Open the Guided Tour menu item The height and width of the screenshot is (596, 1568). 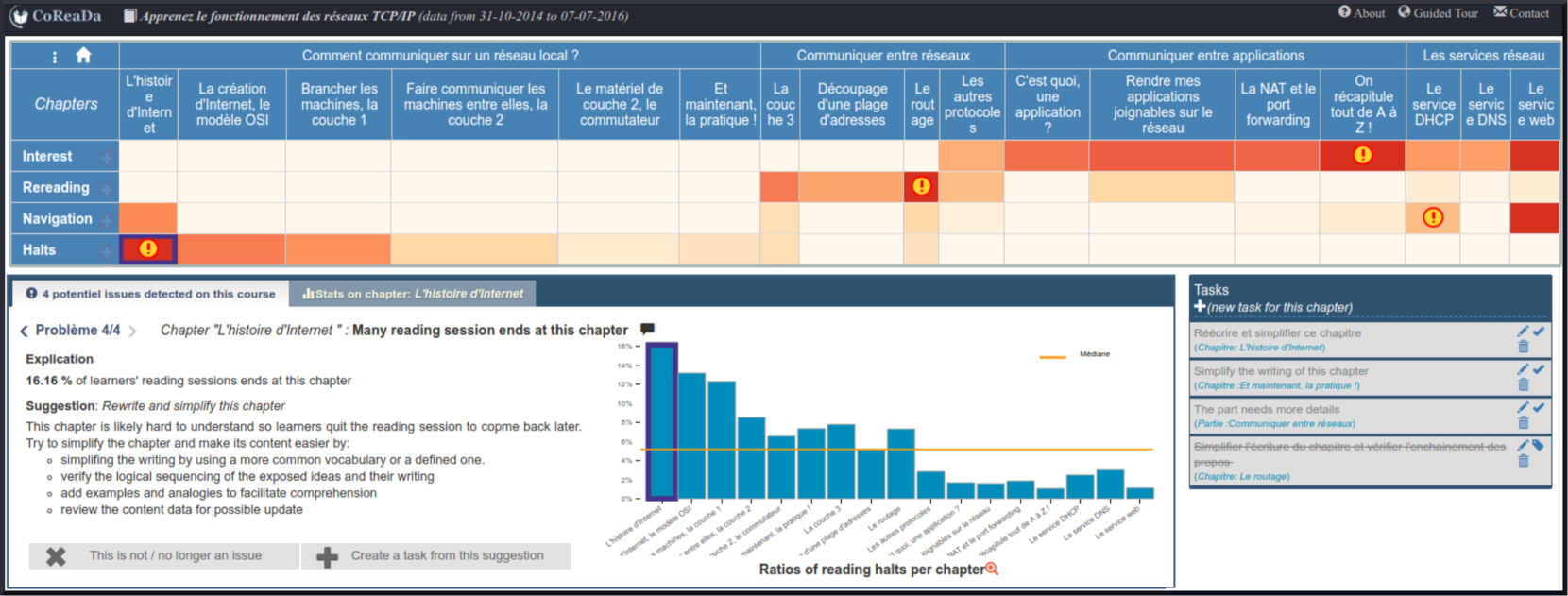point(1438,13)
